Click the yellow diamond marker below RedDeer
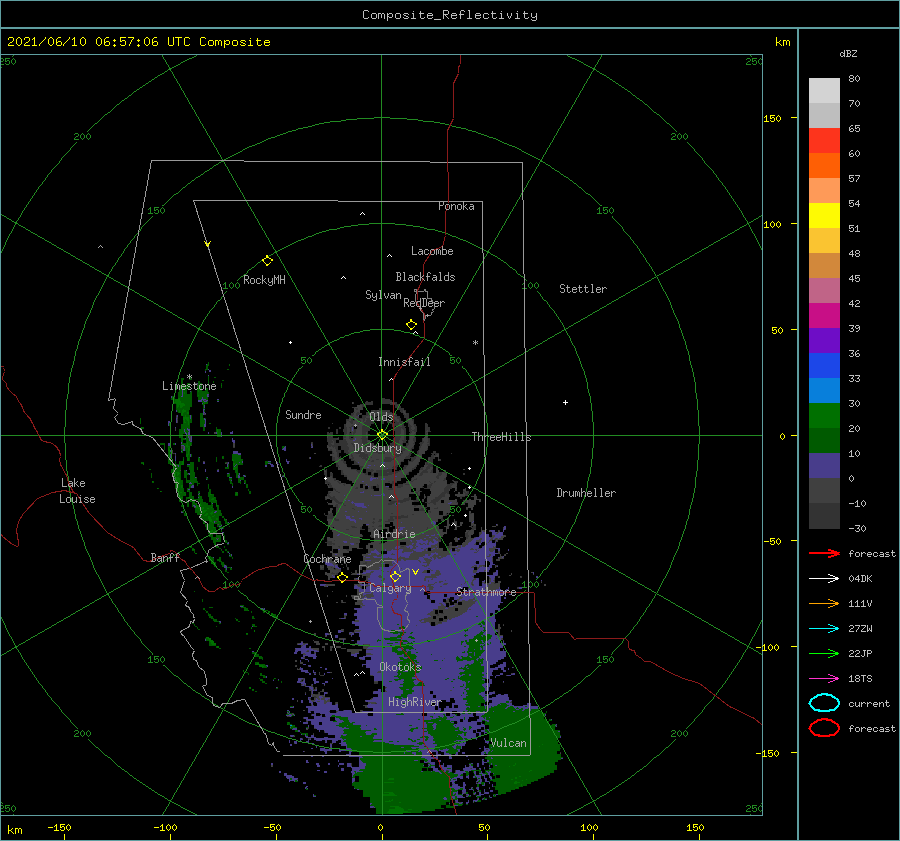The image size is (900, 841). [x=412, y=325]
